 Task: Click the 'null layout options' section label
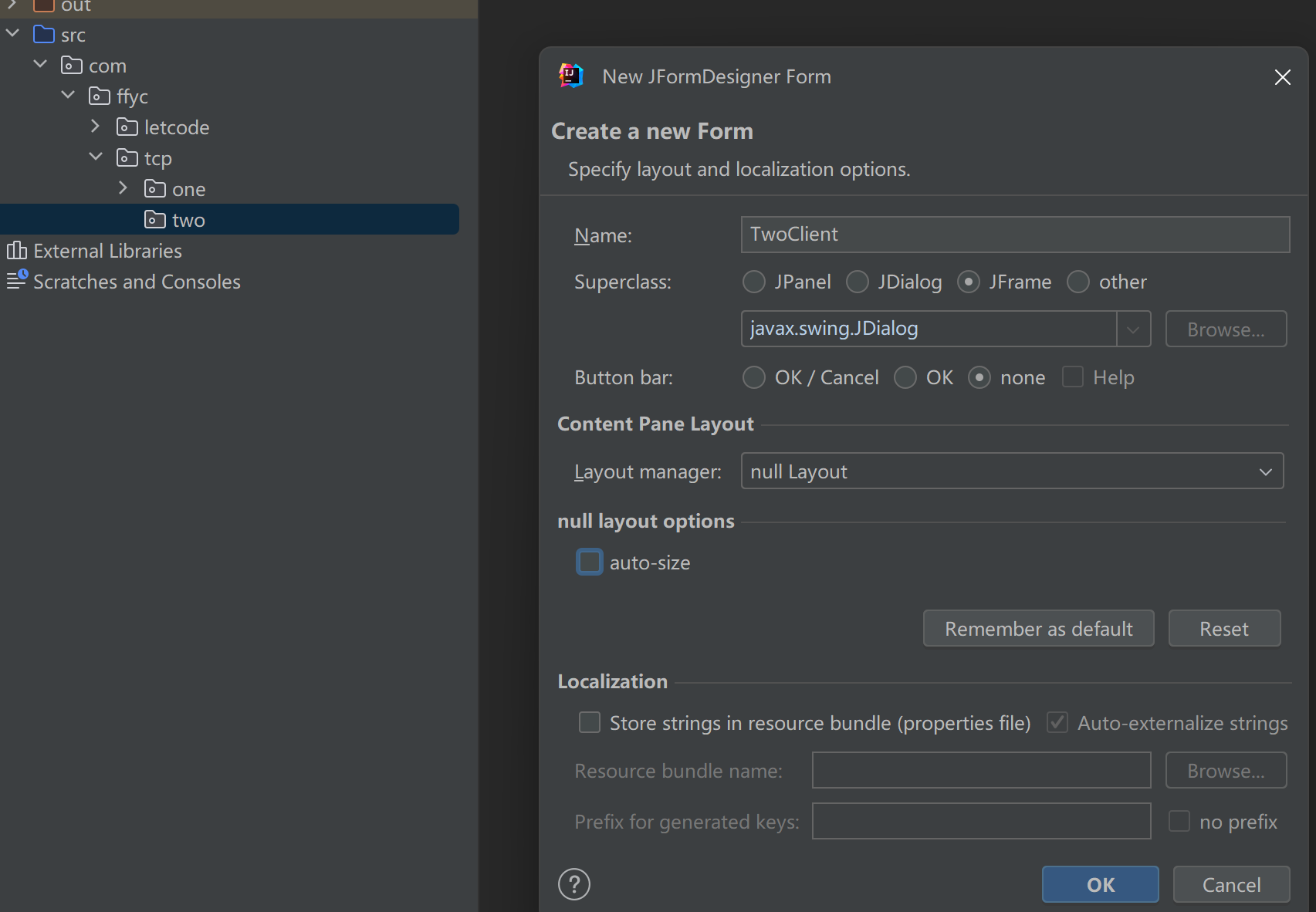pos(646,521)
